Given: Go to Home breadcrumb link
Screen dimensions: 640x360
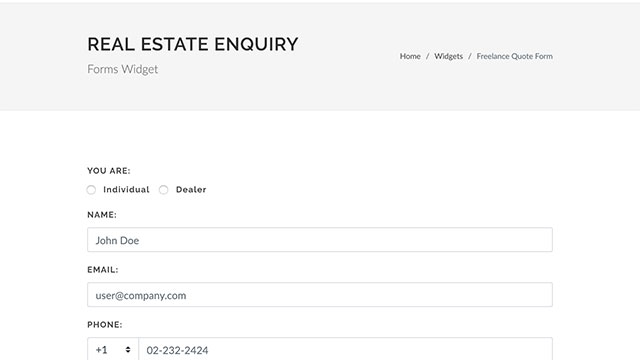Looking at the screenshot, I should coord(410,56).
